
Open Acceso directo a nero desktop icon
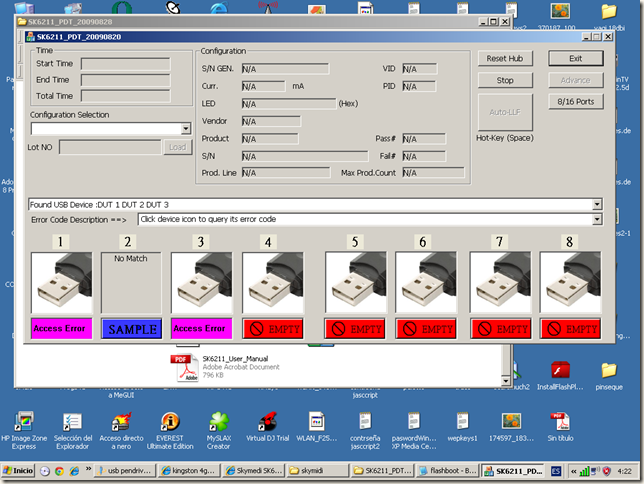(x=122, y=430)
